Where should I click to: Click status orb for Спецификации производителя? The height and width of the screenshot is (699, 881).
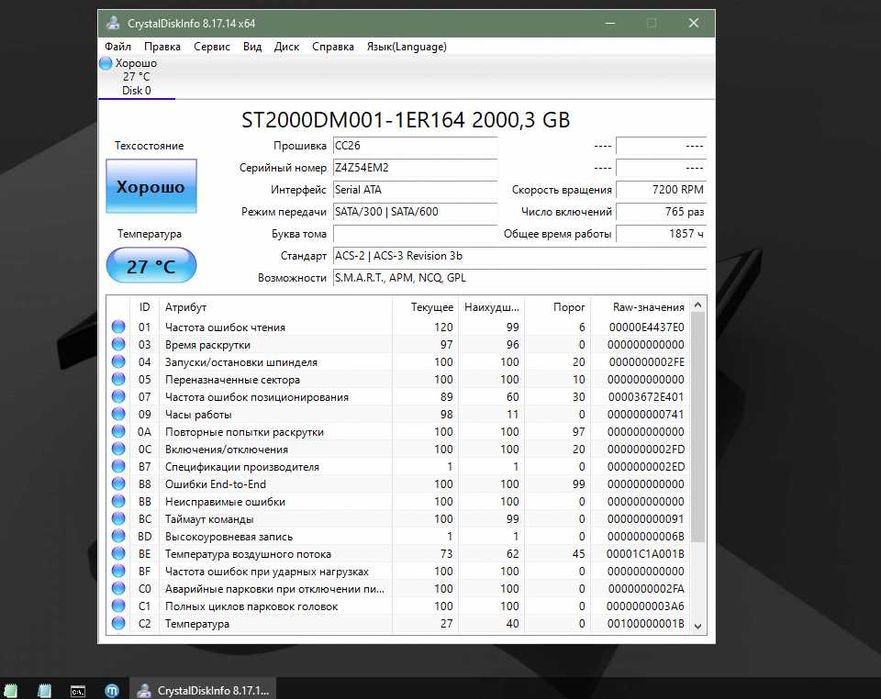pos(119,466)
